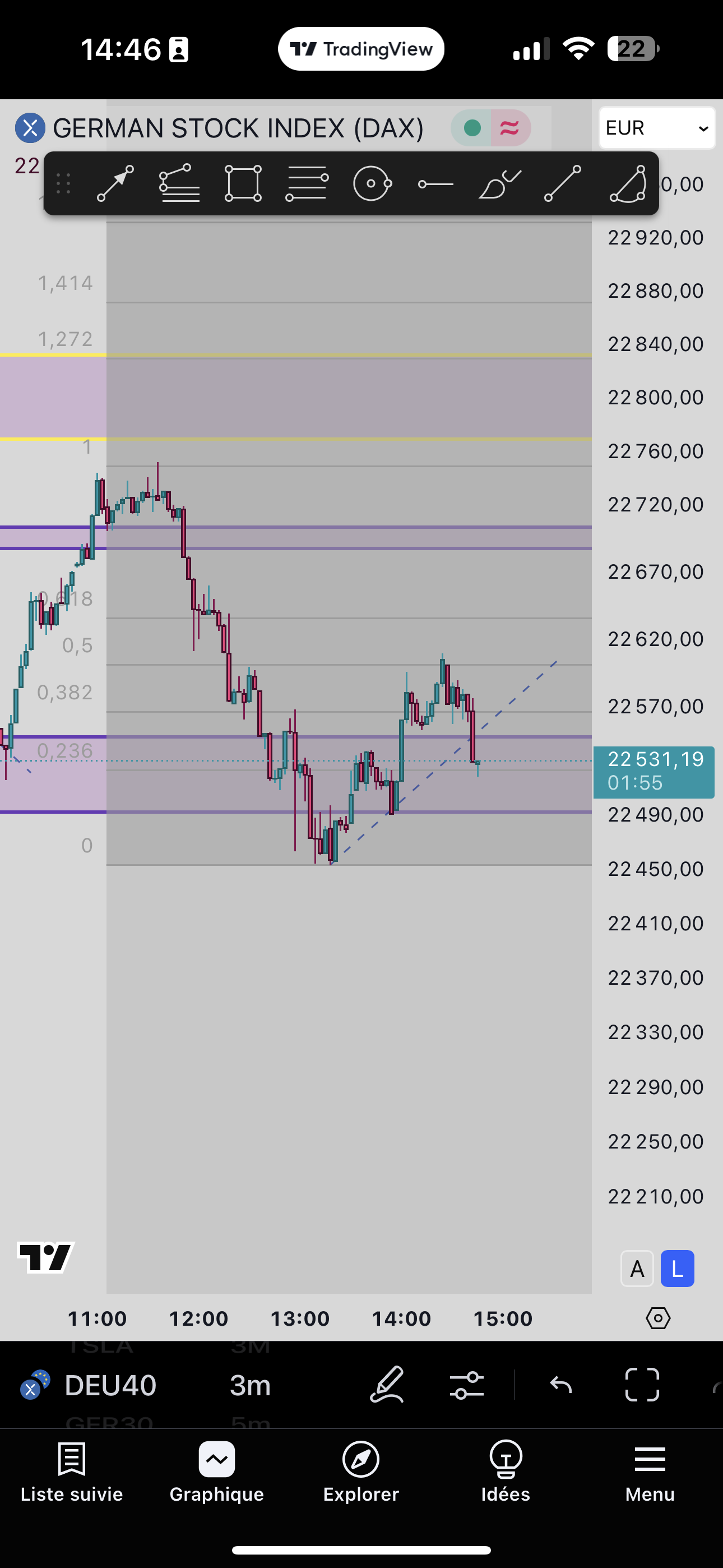The width and height of the screenshot is (723, 1568).
Task: Toggle auto scale A button
Action: click(x=637, y=1269)
